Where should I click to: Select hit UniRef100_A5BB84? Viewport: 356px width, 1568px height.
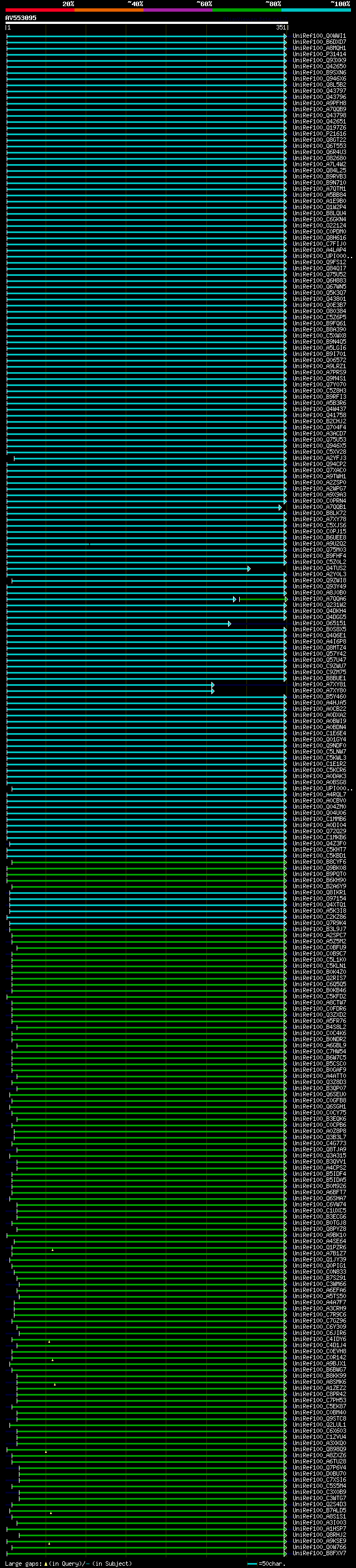click(319, 195)
